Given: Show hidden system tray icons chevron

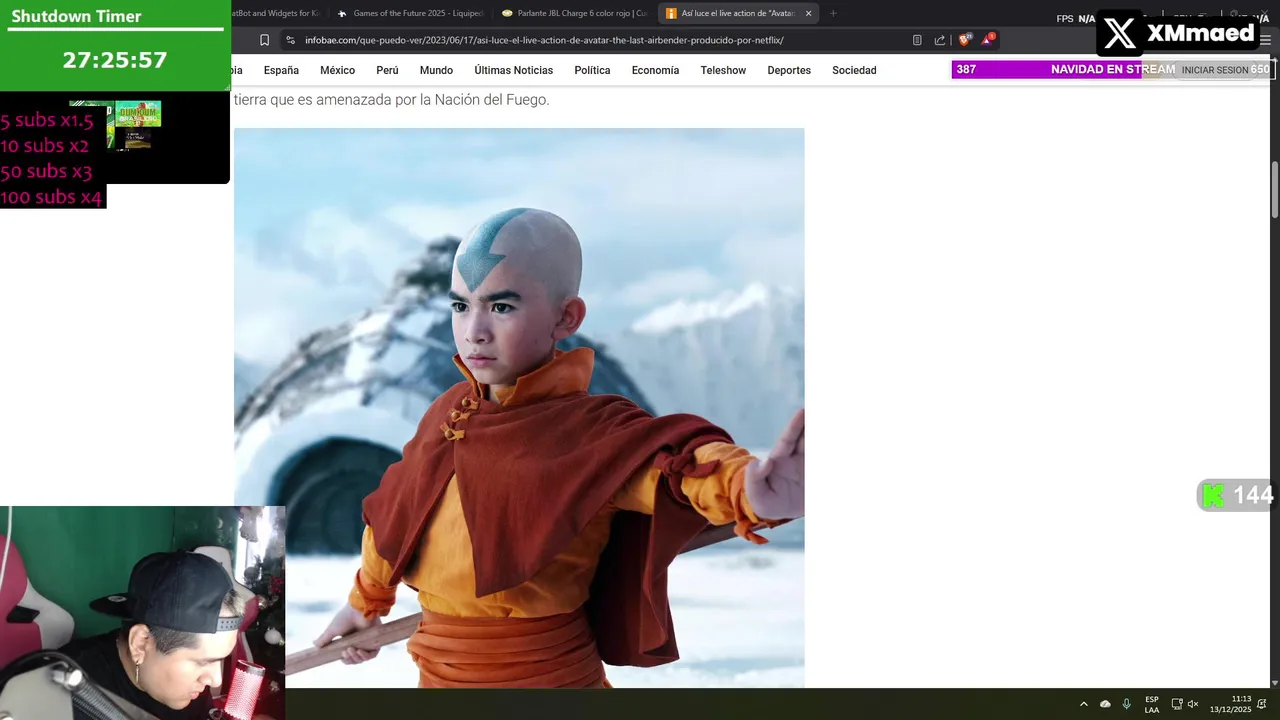Looking at the screenshot, I should click(x=1083, y=704).
